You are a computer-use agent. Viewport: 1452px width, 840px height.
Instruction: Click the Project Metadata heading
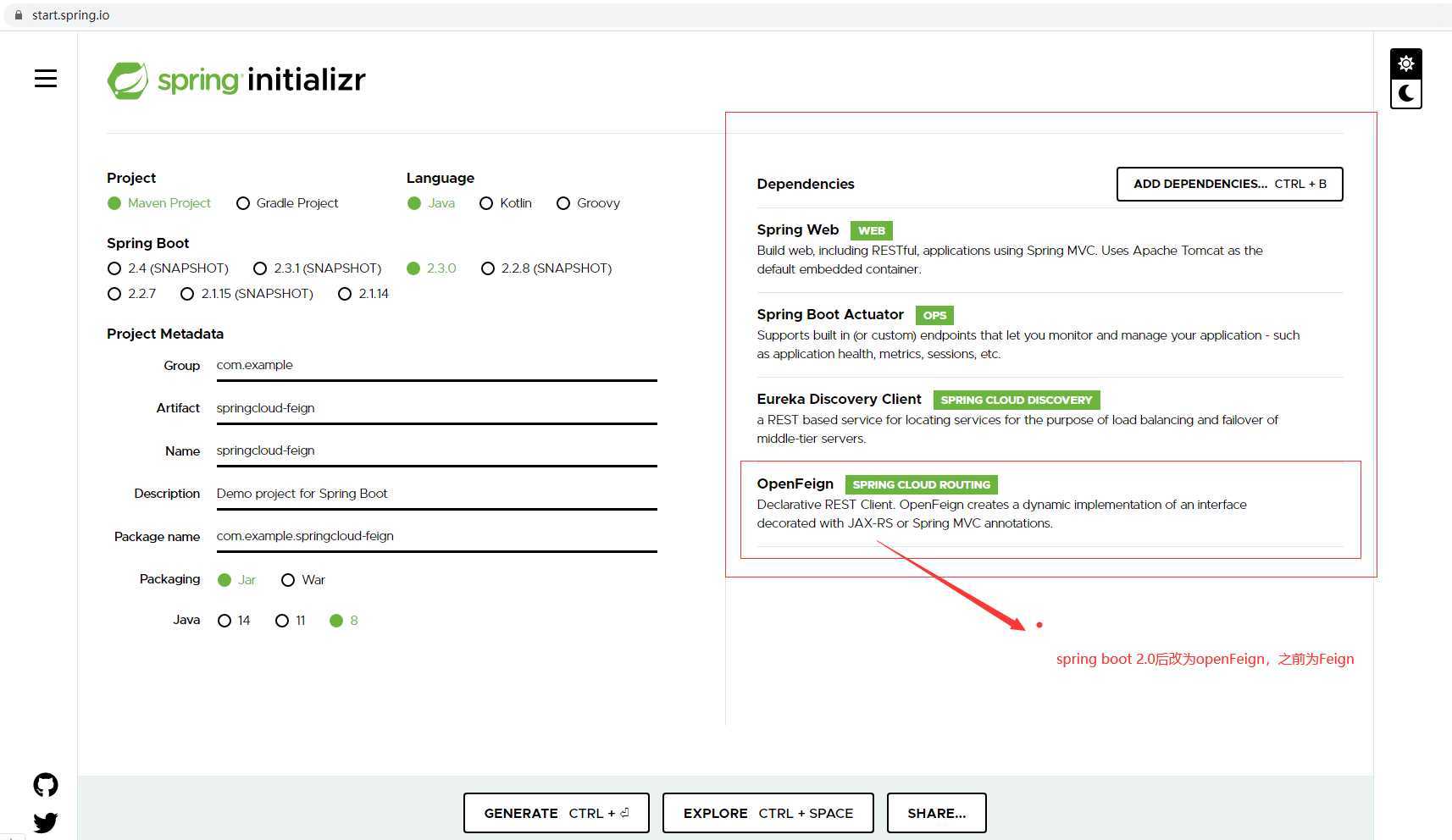(x=165, y=334)
